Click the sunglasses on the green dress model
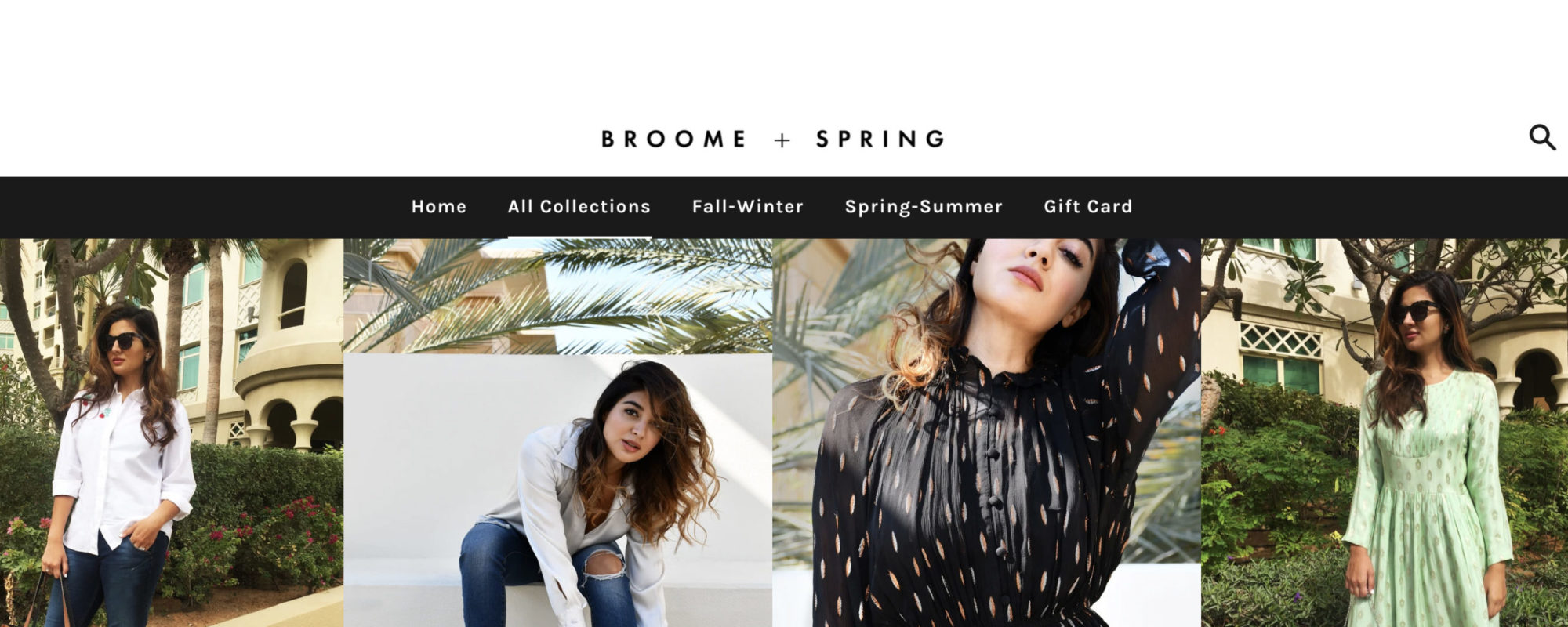1568x627 pixels. 1414,311
